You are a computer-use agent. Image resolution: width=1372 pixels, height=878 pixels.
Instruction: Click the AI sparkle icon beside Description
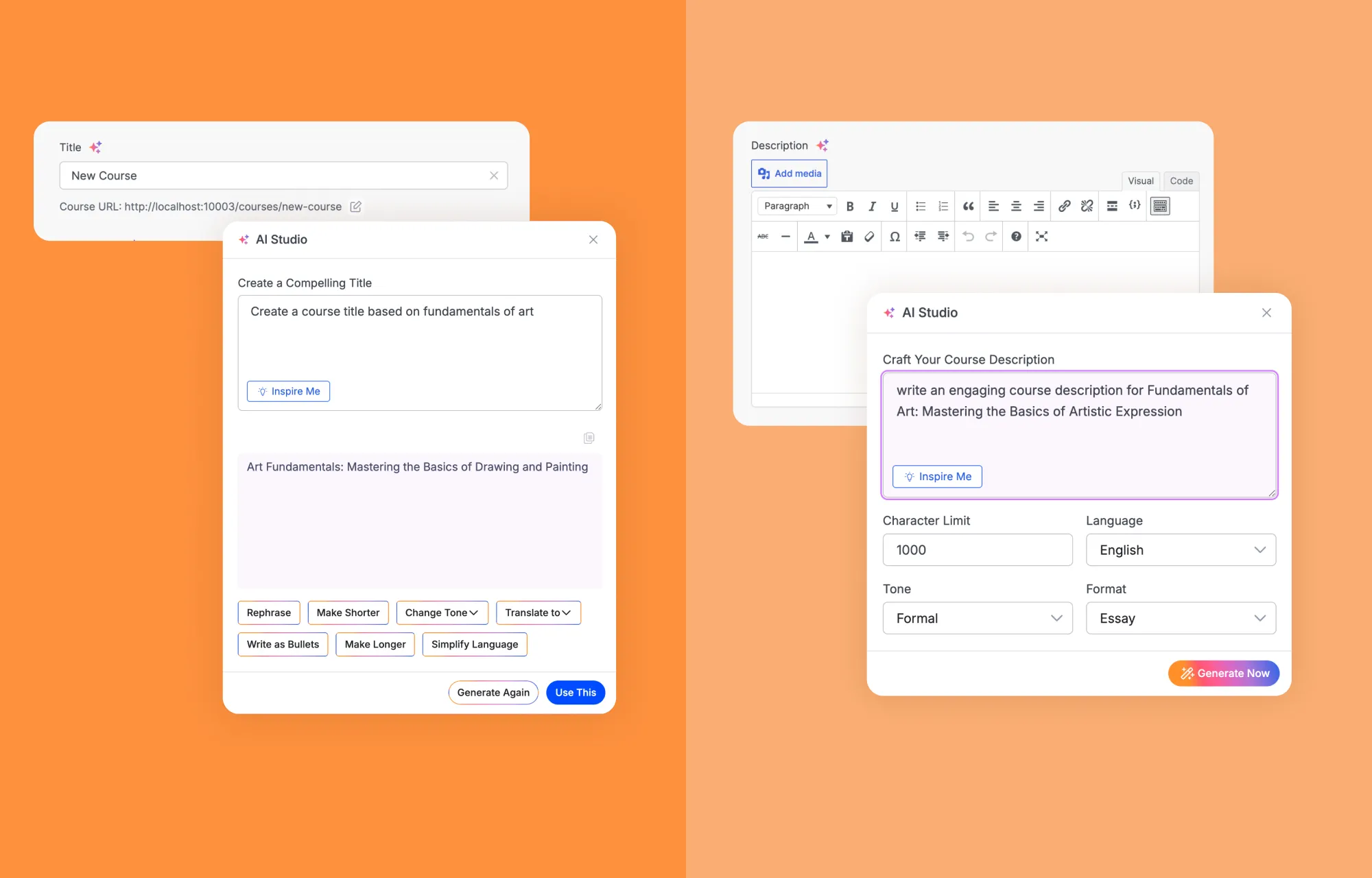[823, 145]
